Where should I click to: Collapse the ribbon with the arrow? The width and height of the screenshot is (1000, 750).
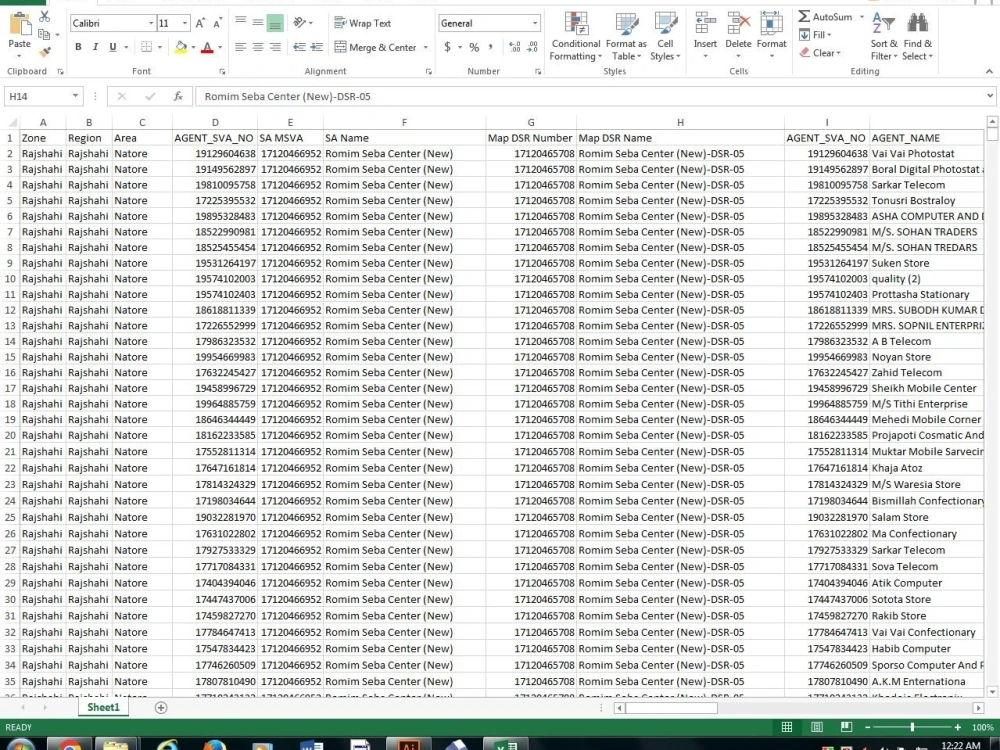[x=989, y=71]
